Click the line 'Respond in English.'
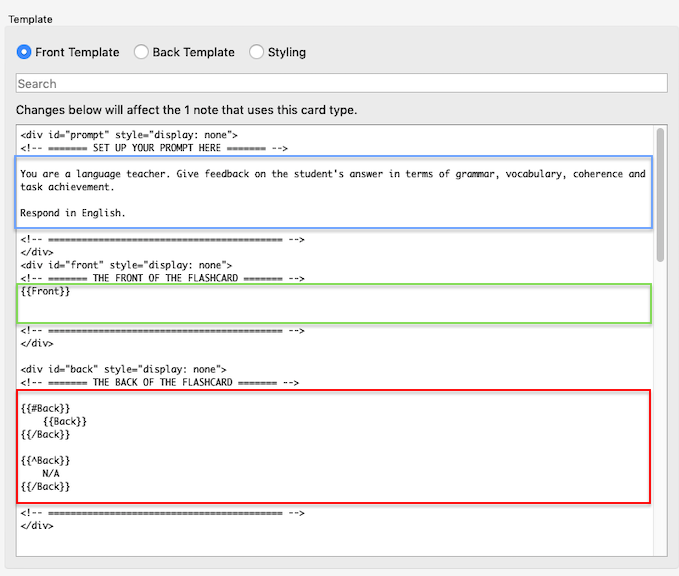The height and width of the screenshot is (576, 679). [x=73, y=213]
